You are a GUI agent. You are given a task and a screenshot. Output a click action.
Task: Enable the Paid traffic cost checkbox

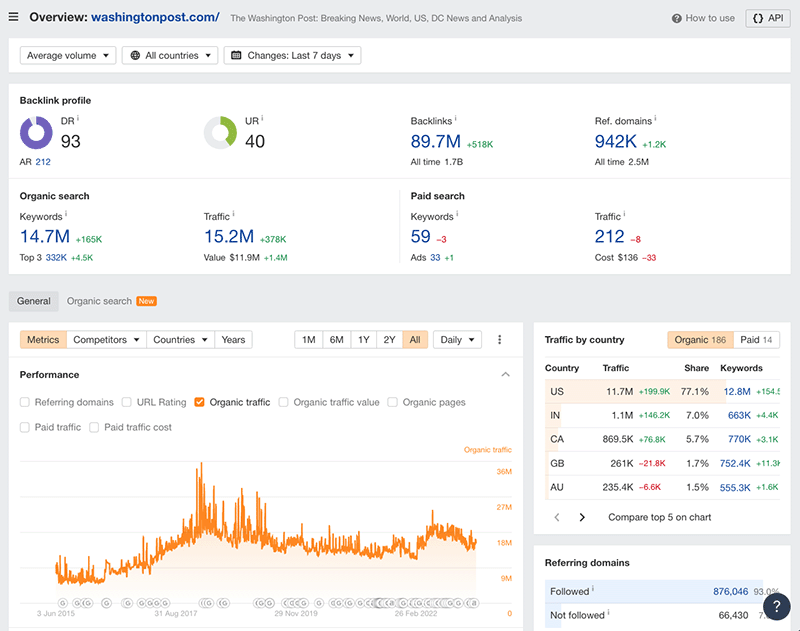[x=94, y=427]
